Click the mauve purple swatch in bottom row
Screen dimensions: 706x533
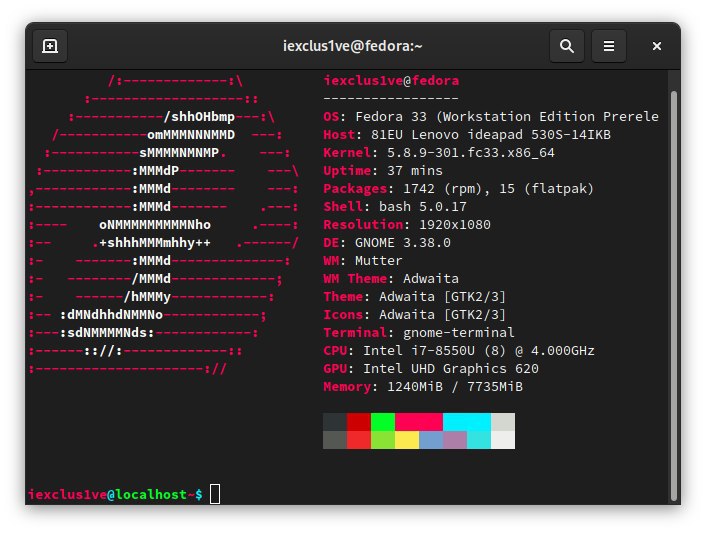tap(455, 440)
